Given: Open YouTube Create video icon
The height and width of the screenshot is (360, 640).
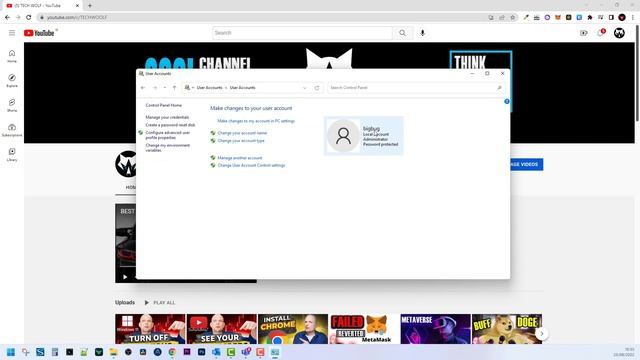Looking at the screenshot, I should (x=584, y=33).
